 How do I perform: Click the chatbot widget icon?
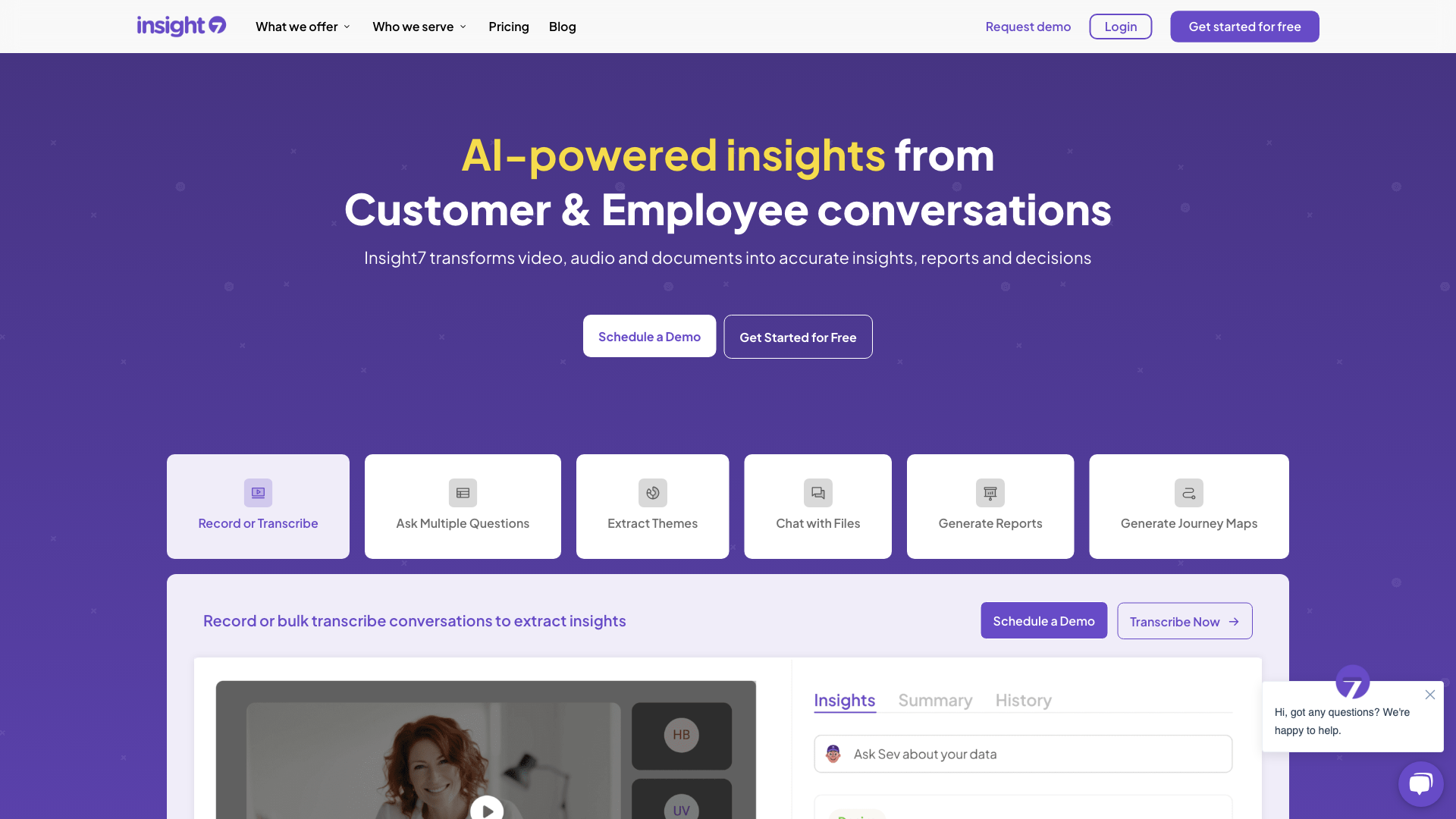pos(1420,783)
